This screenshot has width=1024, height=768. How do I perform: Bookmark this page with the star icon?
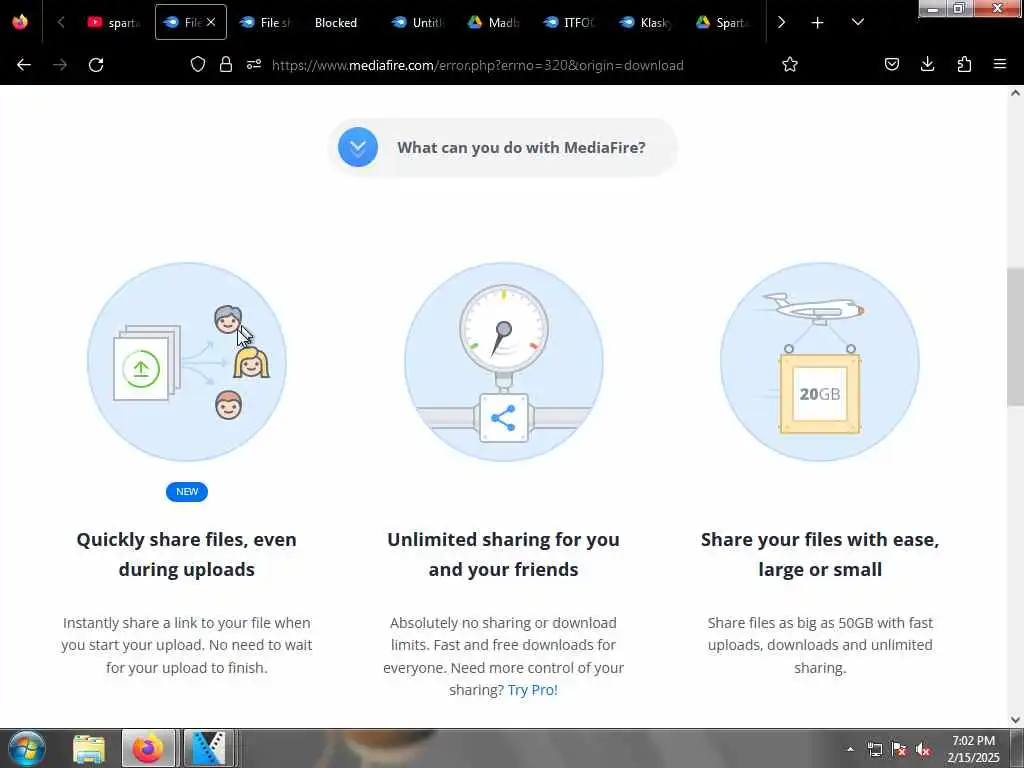[790, 65]
